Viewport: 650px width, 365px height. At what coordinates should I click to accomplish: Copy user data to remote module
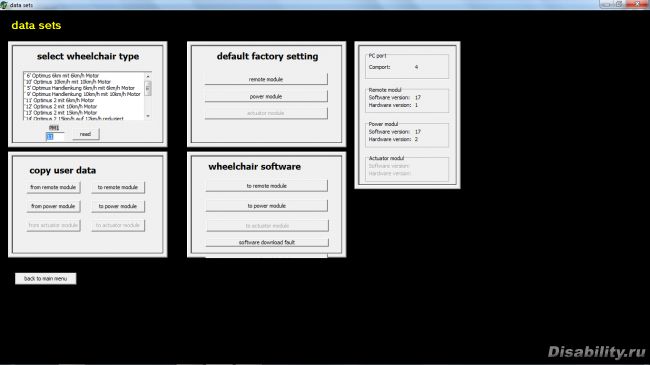pyautogui.click(x=118, y=187)
